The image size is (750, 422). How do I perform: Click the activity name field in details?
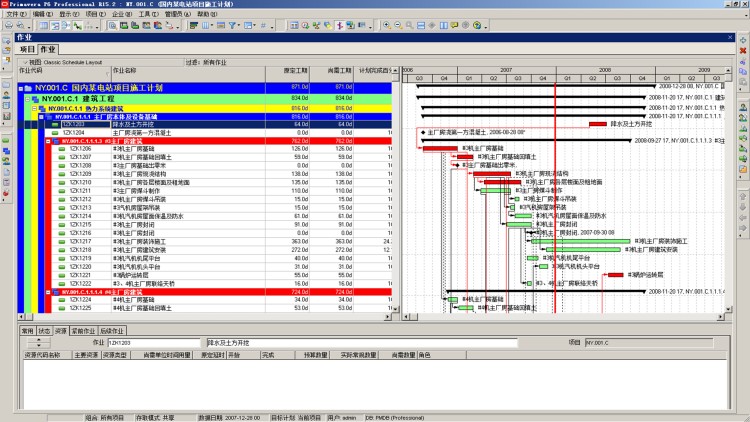pos(362,343)
